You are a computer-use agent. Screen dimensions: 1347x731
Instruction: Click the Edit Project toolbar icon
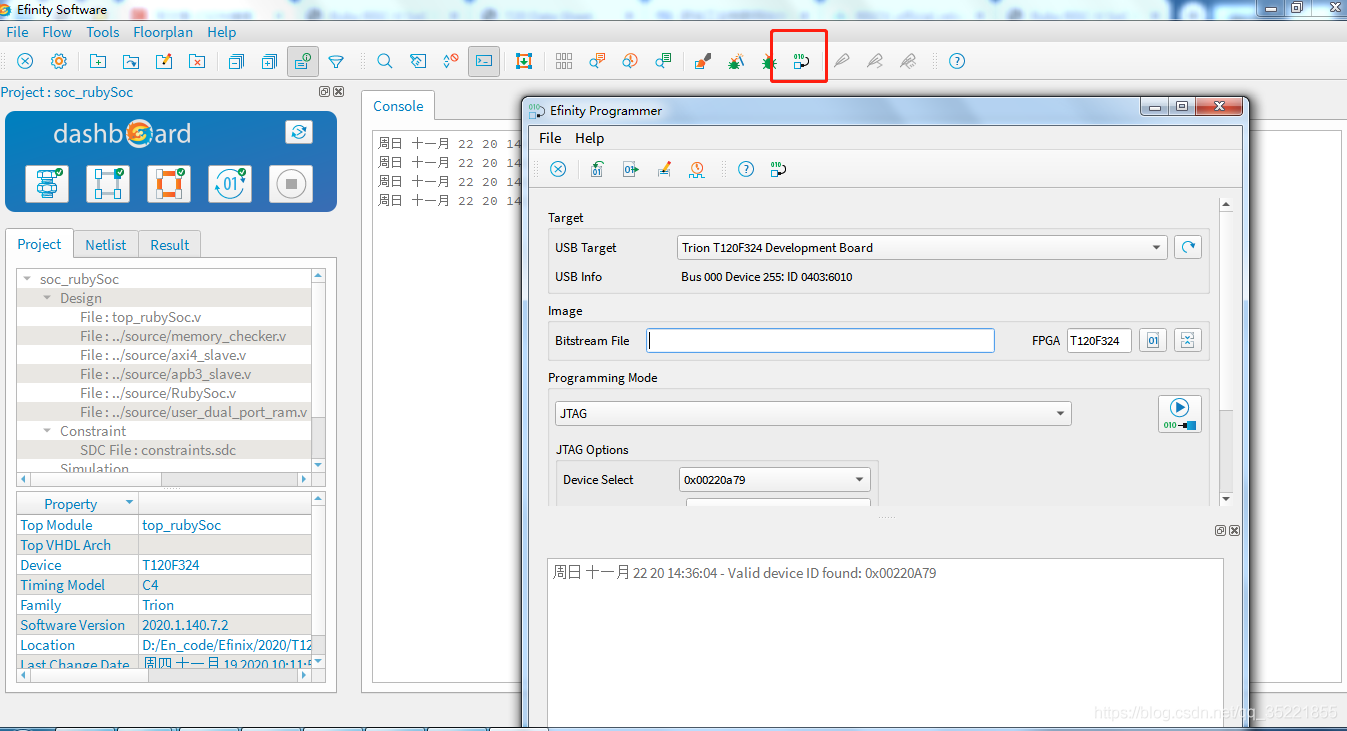pos(164,61)
